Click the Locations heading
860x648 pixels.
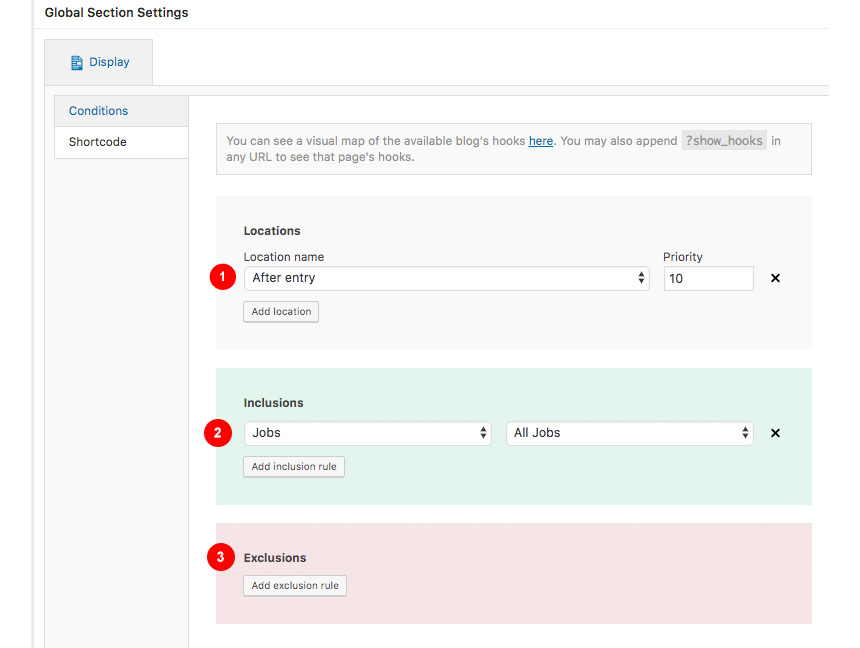pyautogui.click(x=272, y=231)
